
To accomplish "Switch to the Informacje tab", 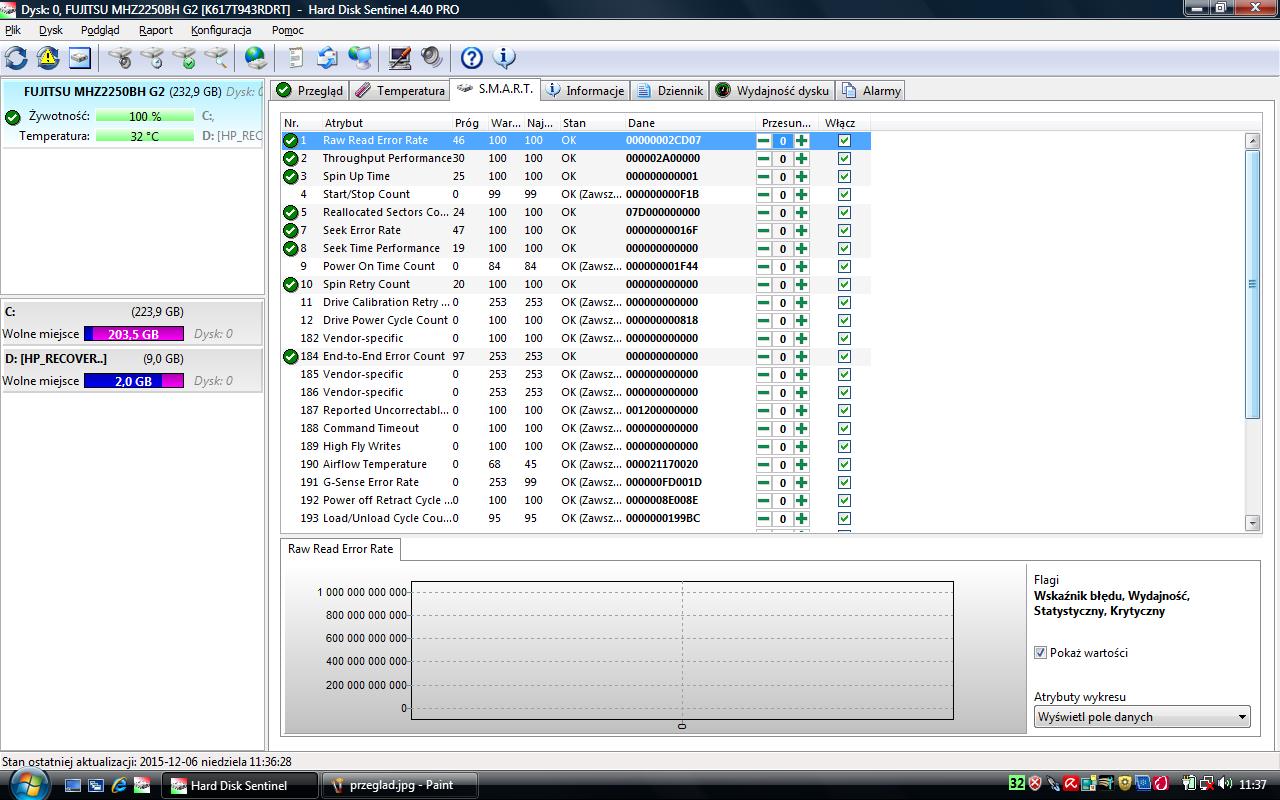I will click(x=585, y=91).
